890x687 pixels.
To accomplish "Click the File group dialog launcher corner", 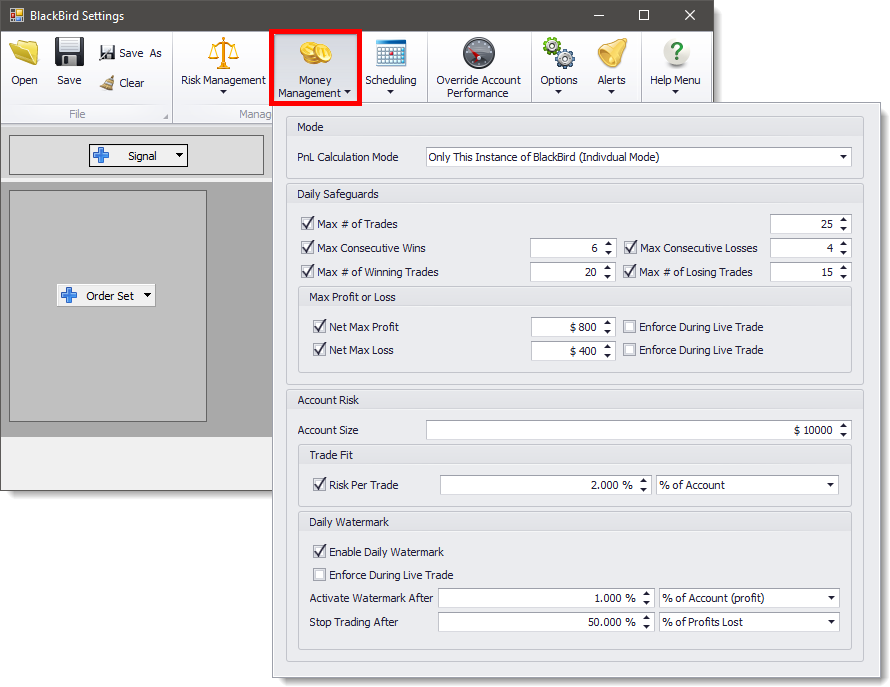I will click(x=166, y=116).
